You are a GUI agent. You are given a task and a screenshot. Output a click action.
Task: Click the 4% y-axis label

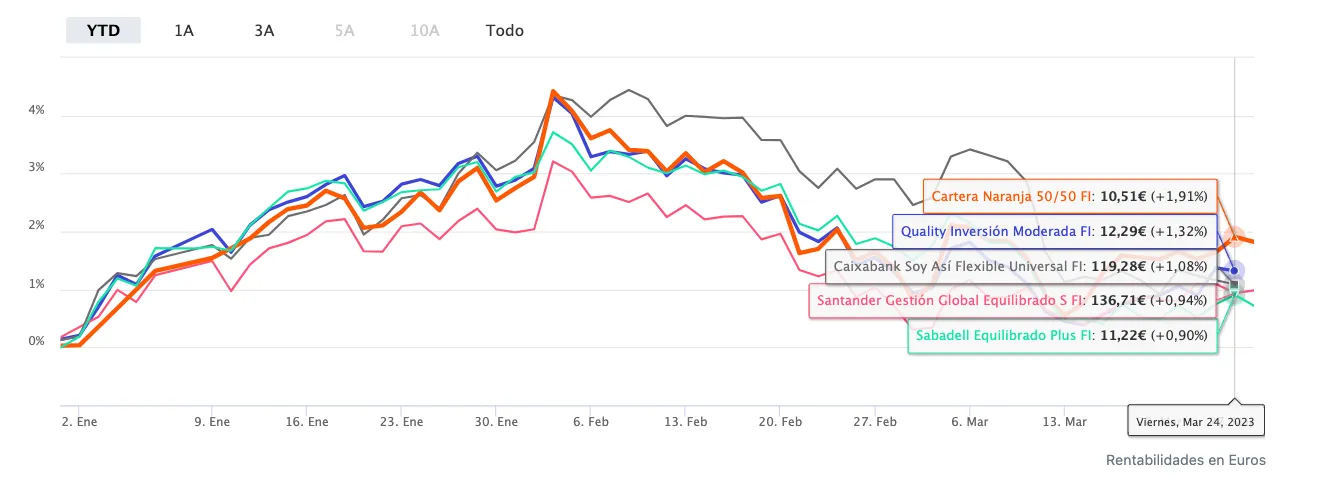click(x=36, y=110)
